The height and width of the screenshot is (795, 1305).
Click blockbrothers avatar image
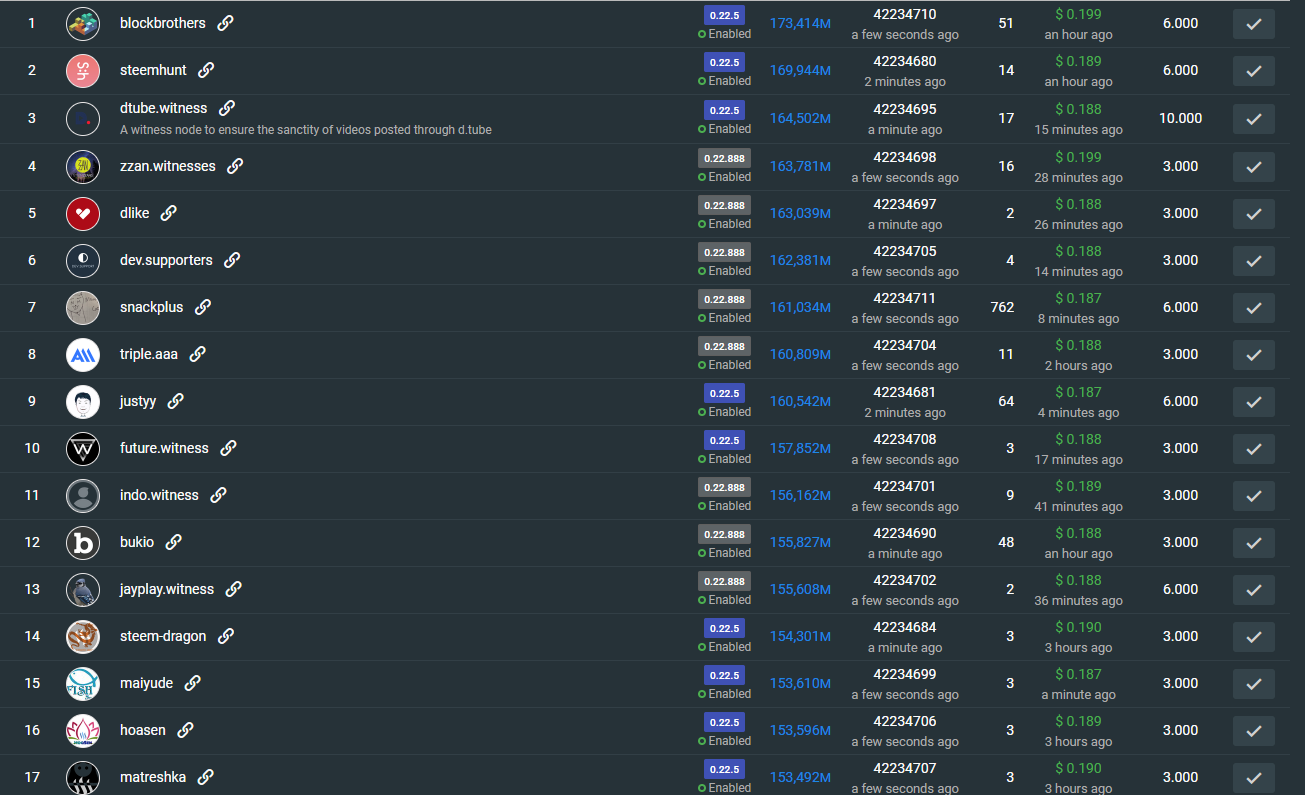[83, 24]
